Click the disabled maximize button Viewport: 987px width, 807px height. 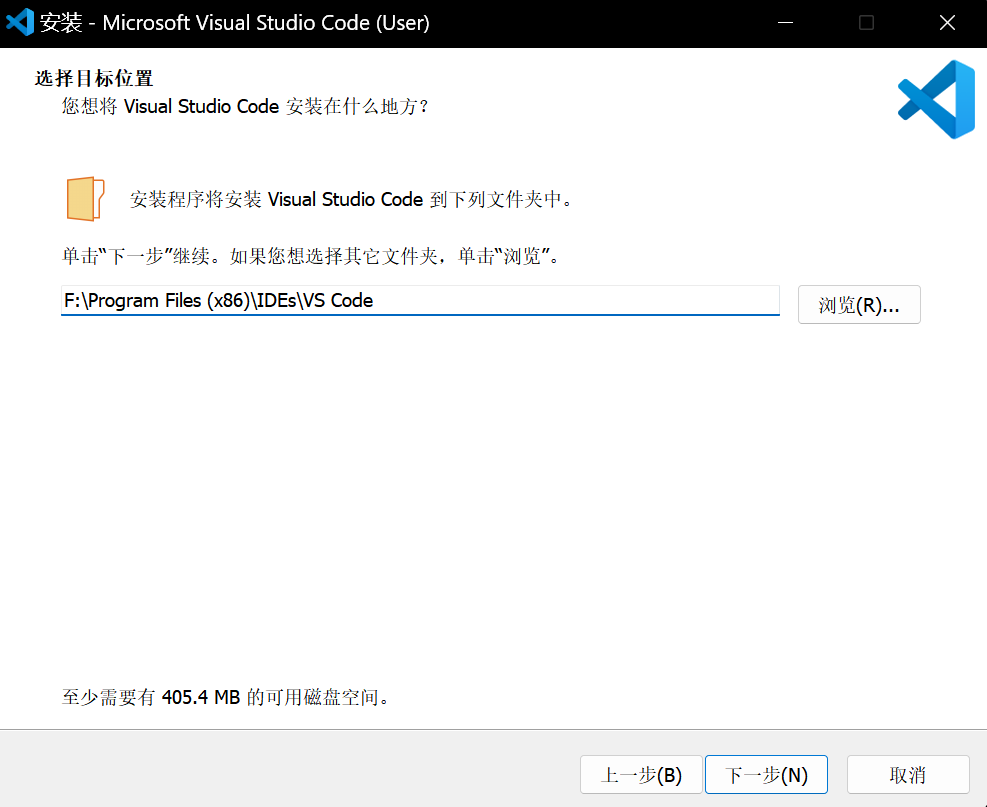pyautogui.click(x=866, y=23)
